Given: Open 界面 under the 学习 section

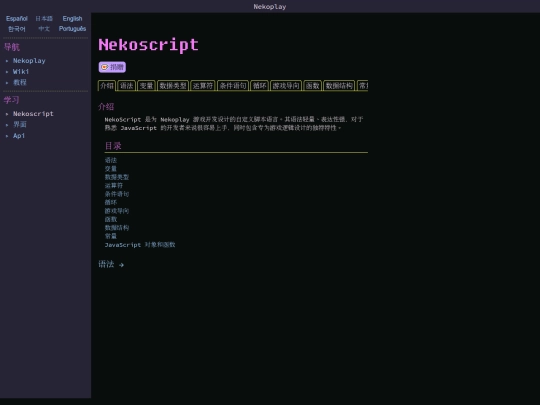Looking at the screenshot, I should (x=20, y=125).
